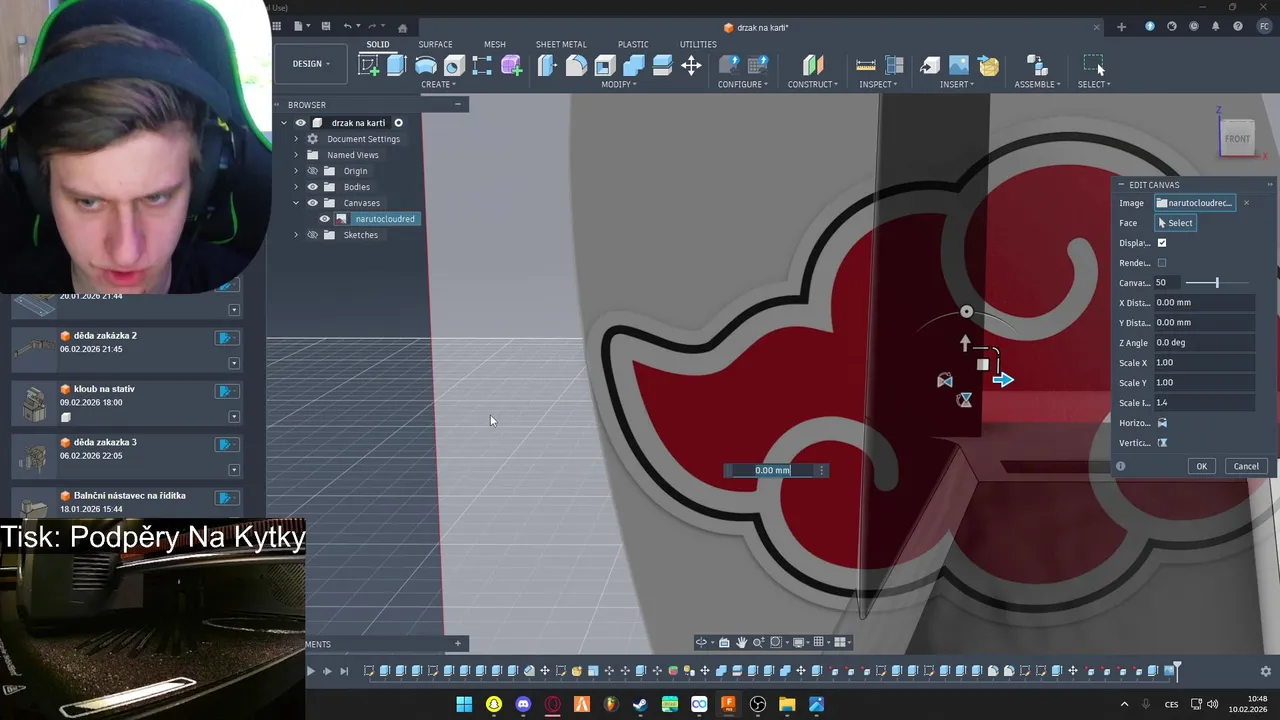Select the Hole tool

[x=454, y=66]
